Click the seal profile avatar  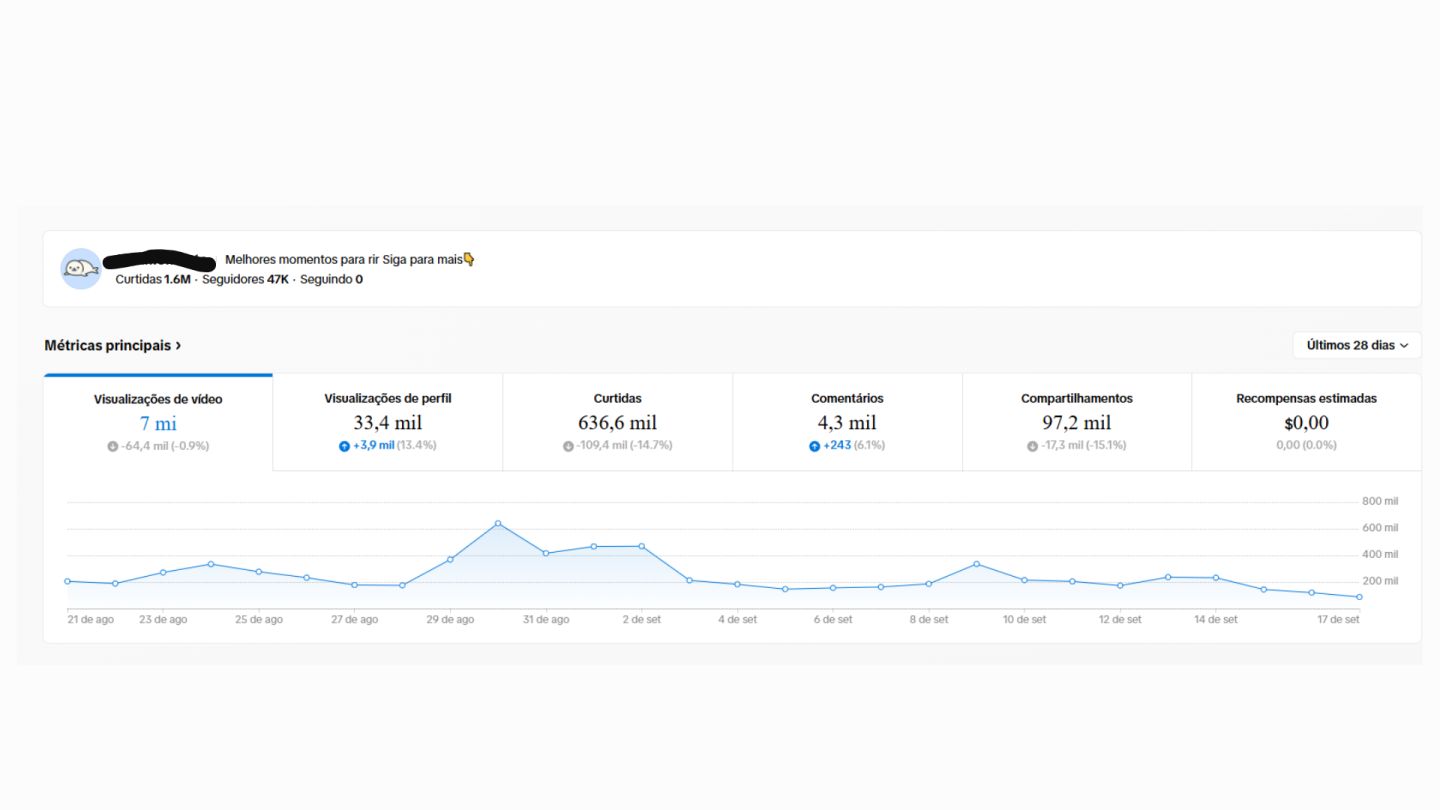(x=81, y=269)
